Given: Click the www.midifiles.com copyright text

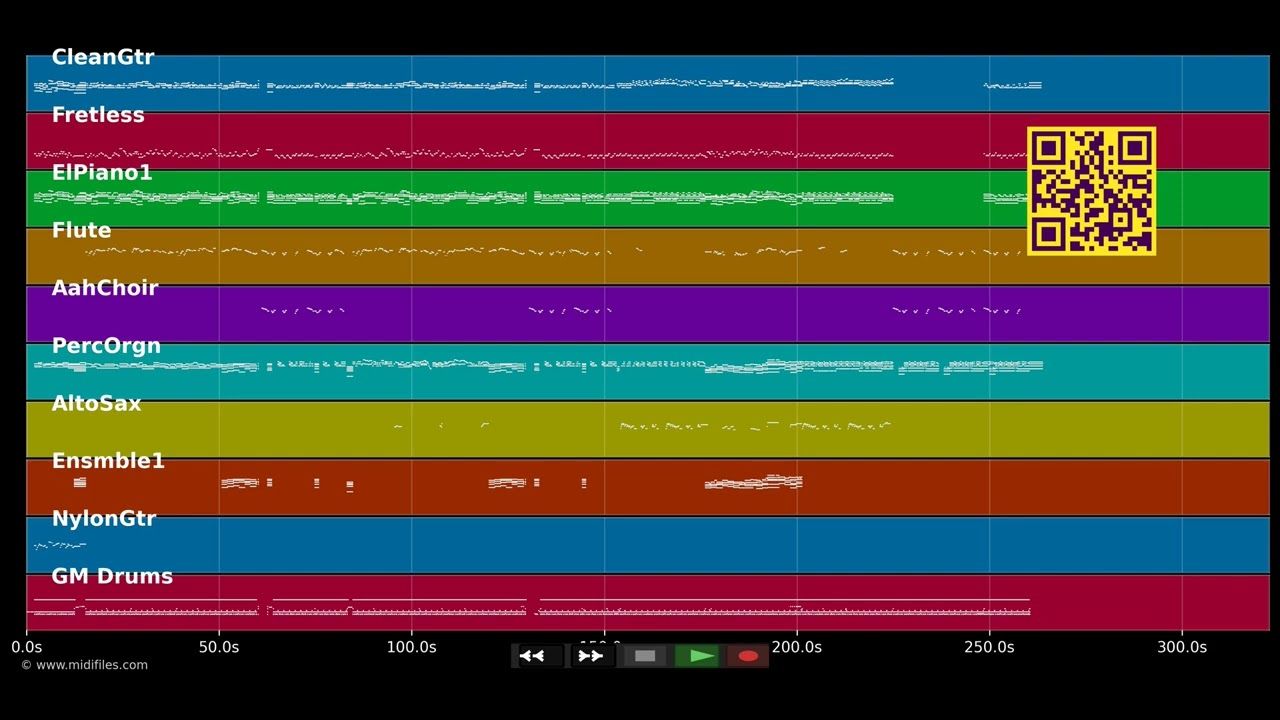Looking at the screenshot, I should point(84,665).
